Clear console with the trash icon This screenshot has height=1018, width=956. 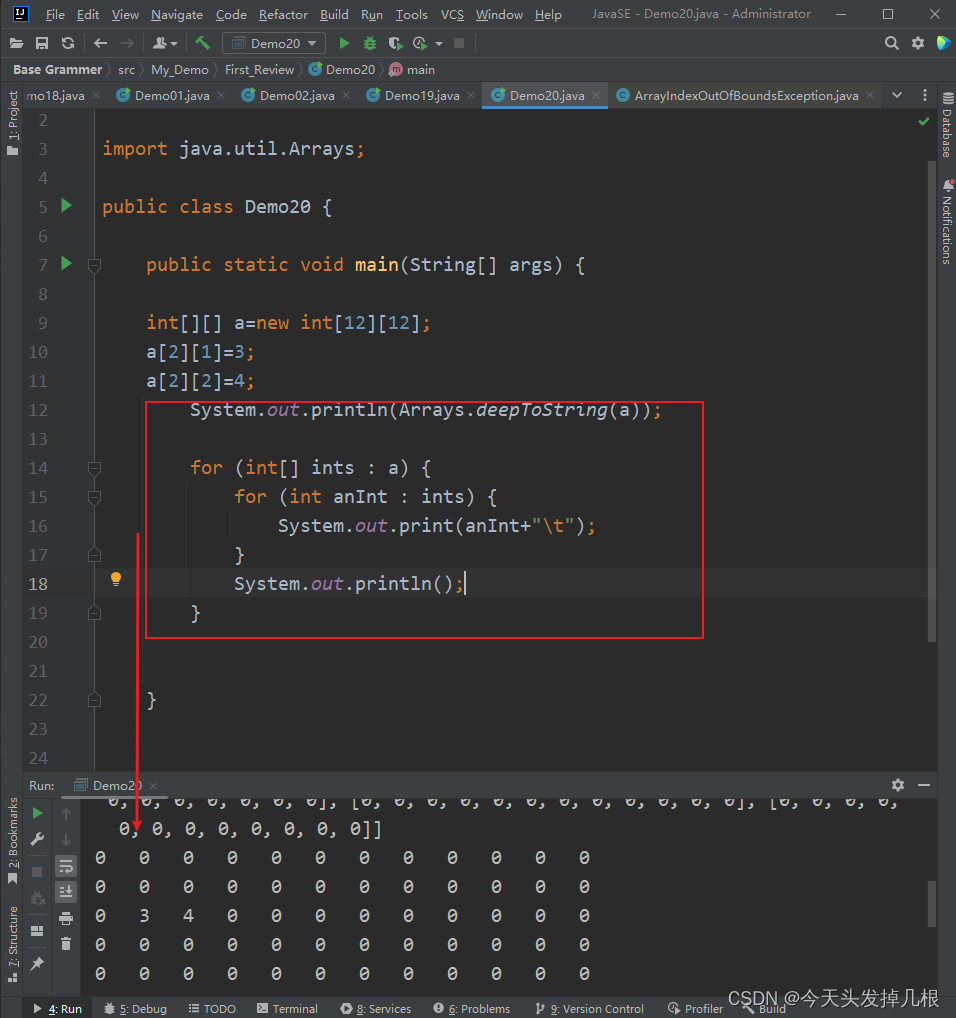click(x=66, y=944)
